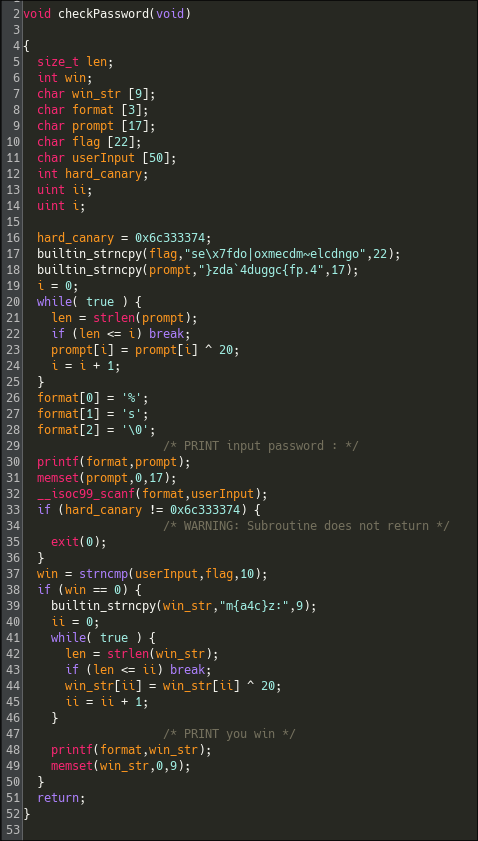Click format[2] = '\0' assignment

pyautogui.click(x=96, y=430)
